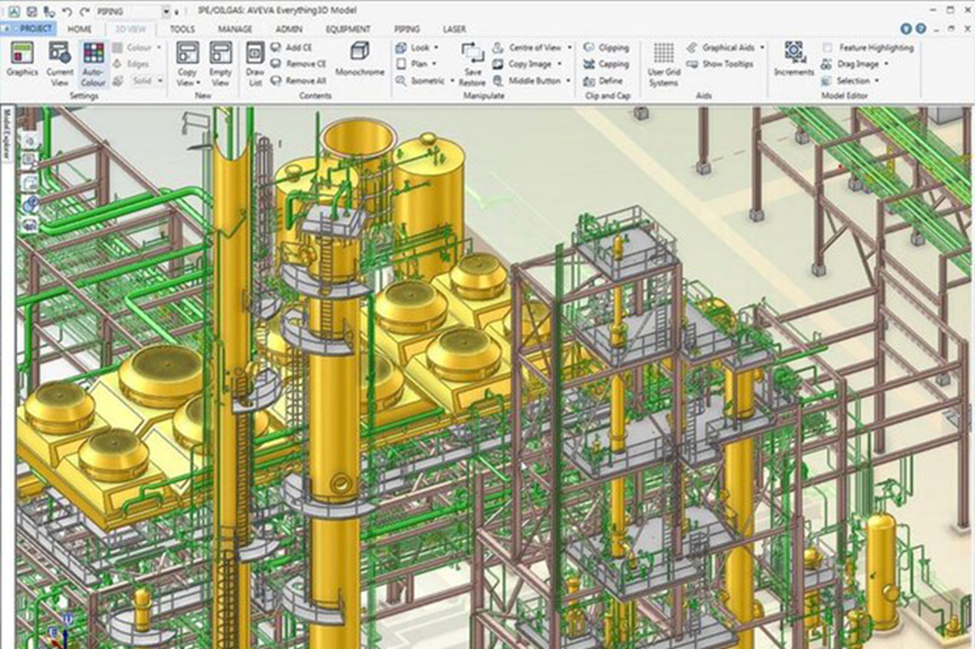Switch to the EQUIPMENT ribbon tab
The image size is (975, 649).
coord(347,30)
